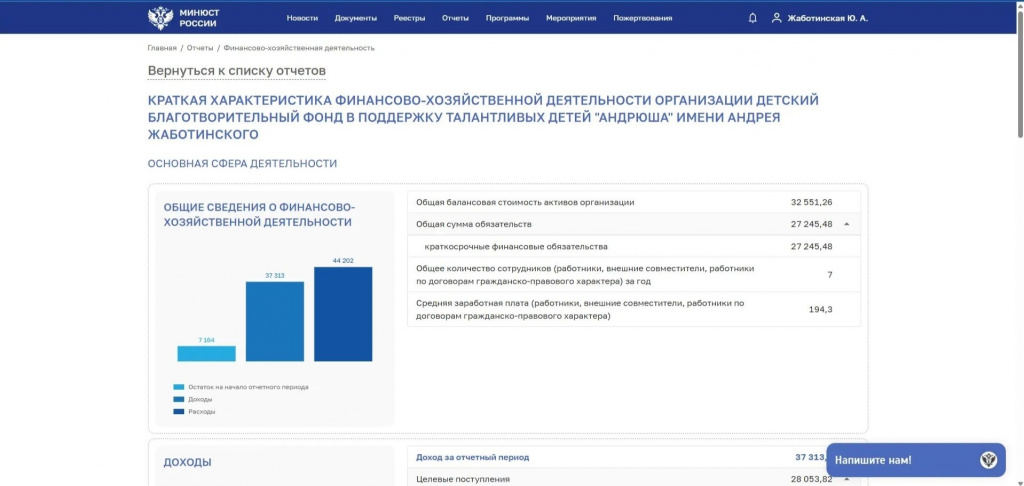Image resolution: width=1024 pixels, height=486 pixels.
Task: Select the average salary value 194,3
Action: [820, 310]
